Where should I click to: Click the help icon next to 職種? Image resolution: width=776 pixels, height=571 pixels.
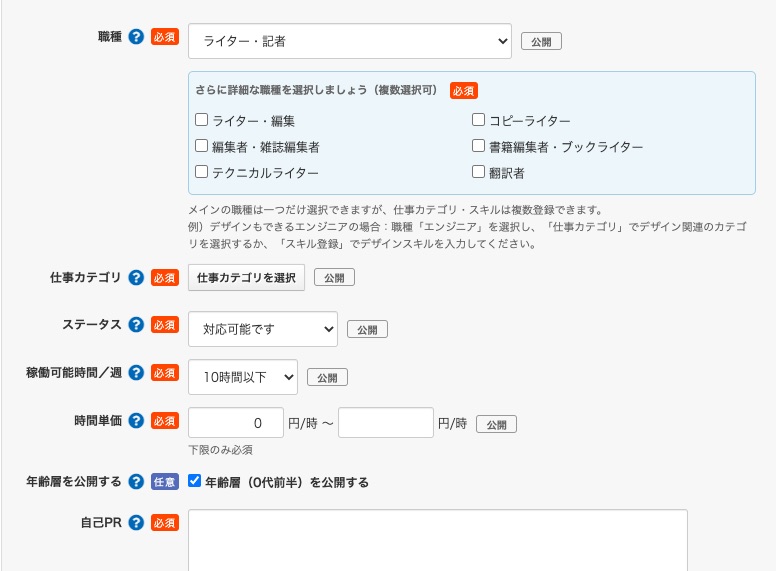[137, 38]
